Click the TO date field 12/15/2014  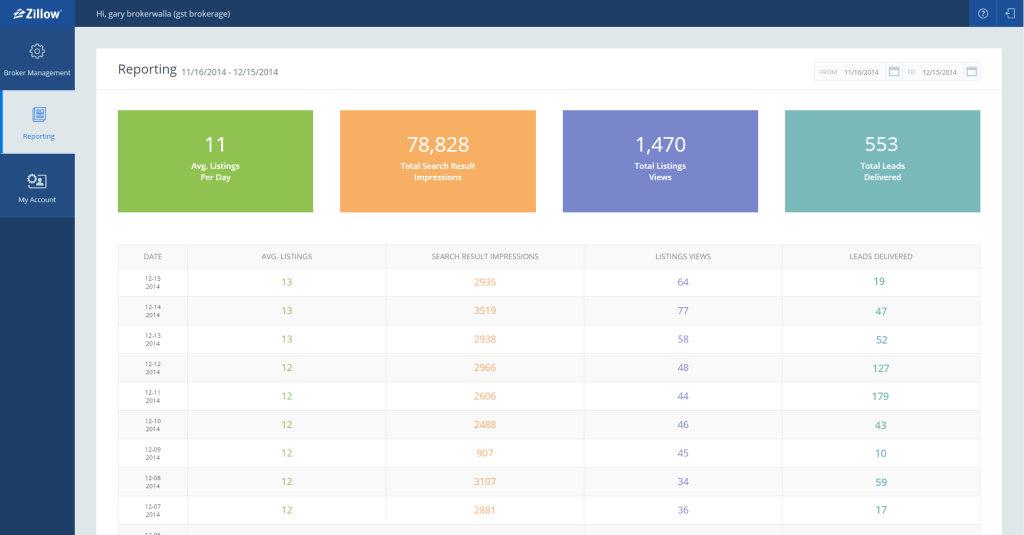[939, 72]
